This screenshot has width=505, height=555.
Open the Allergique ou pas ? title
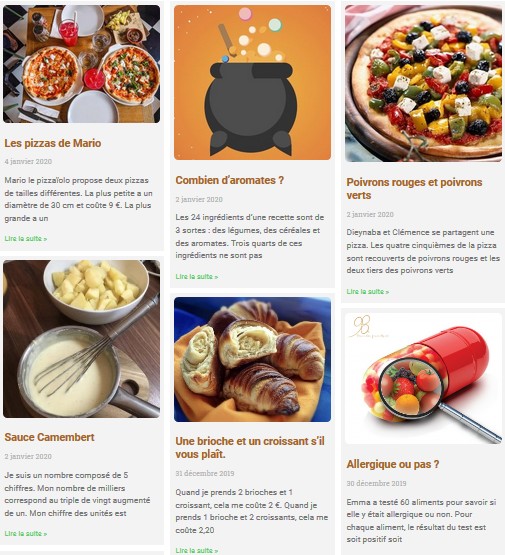click(393, 464)
